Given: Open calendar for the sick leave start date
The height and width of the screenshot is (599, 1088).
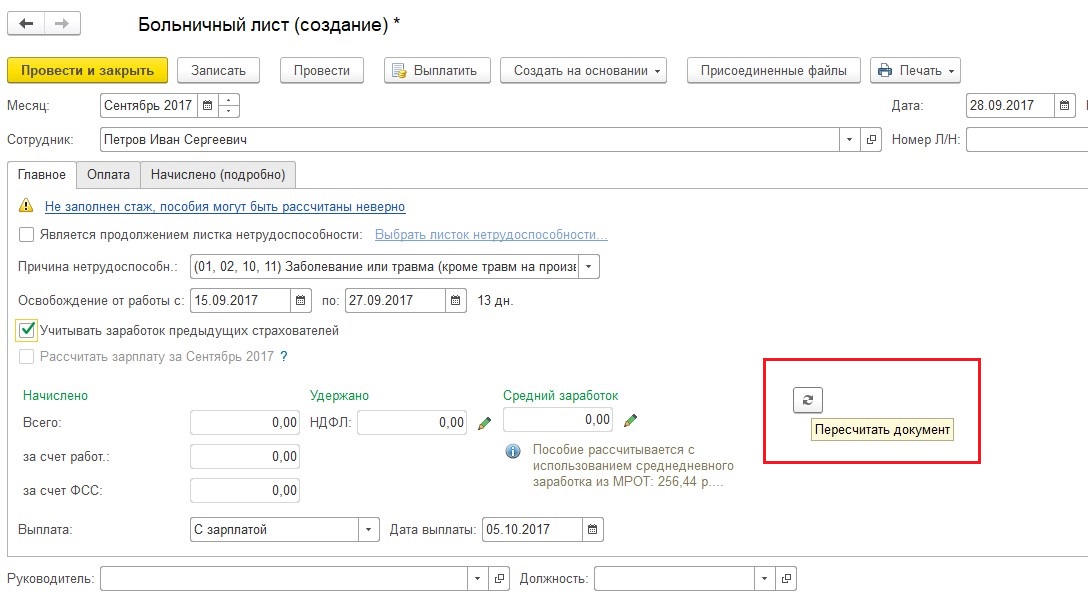Looking at the screenshot, I should 300,300.
